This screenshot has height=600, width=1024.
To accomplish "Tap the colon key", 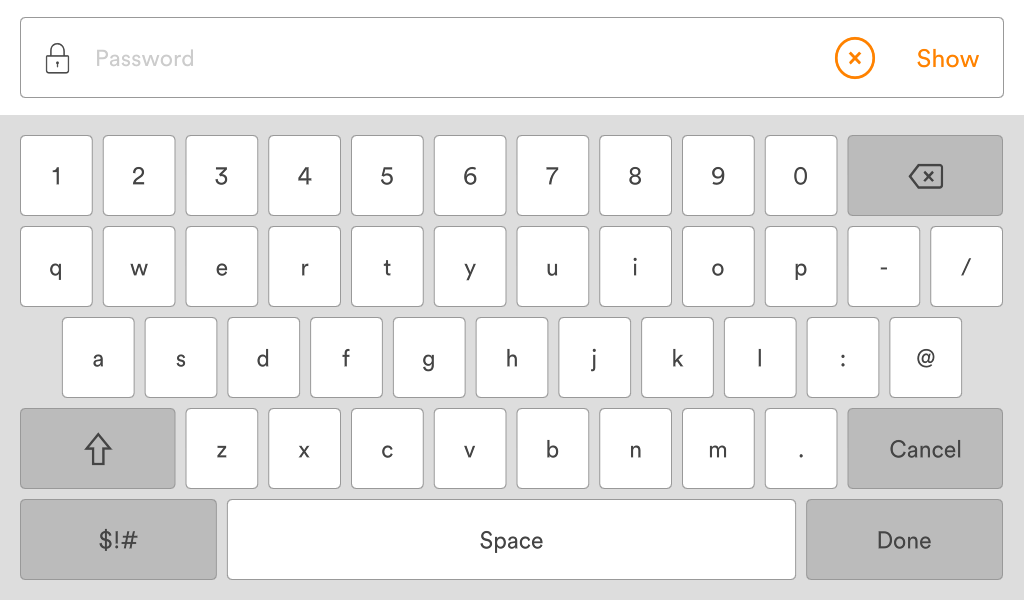I will click(843, 358).
